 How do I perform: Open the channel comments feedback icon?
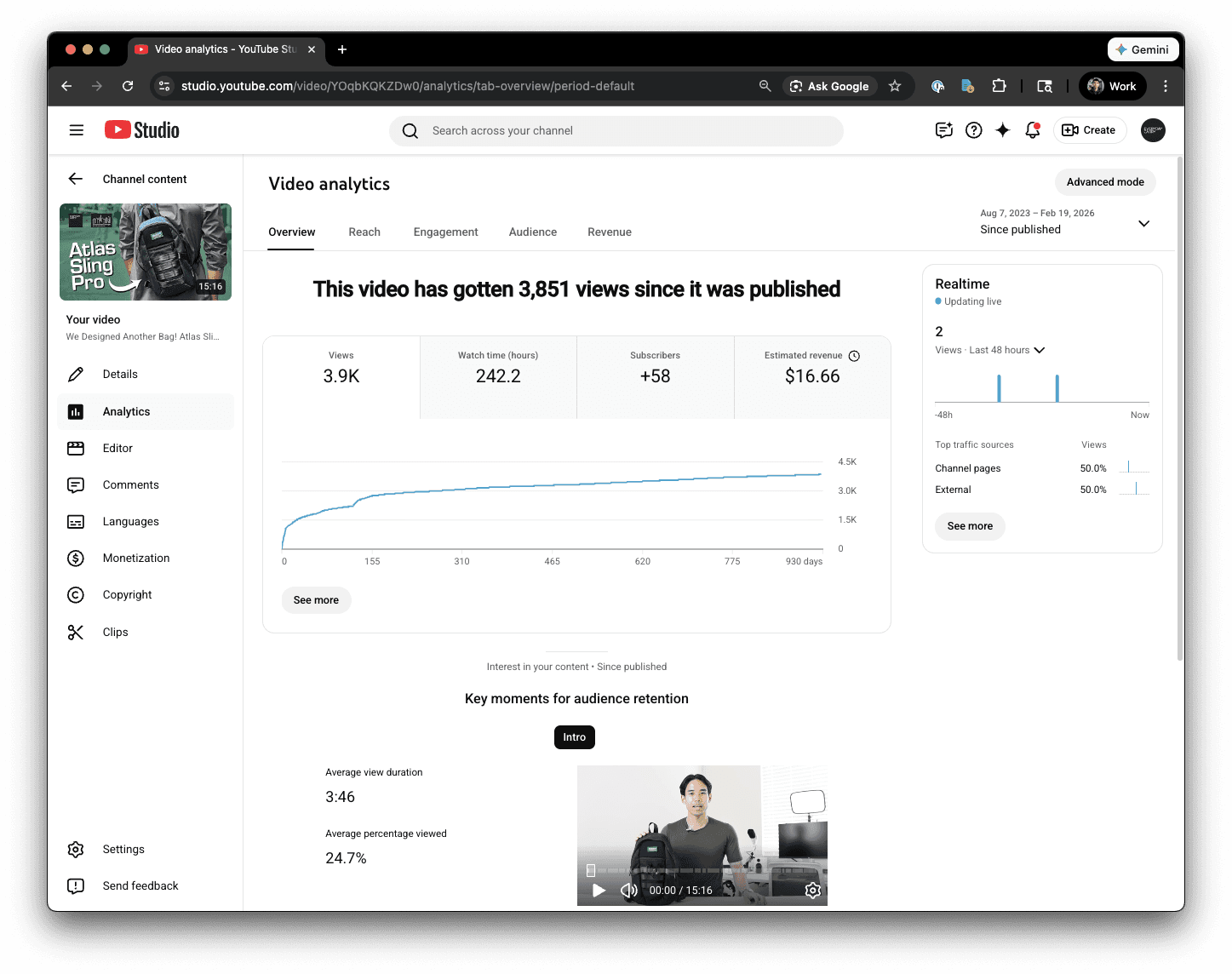tap(943, 130)
